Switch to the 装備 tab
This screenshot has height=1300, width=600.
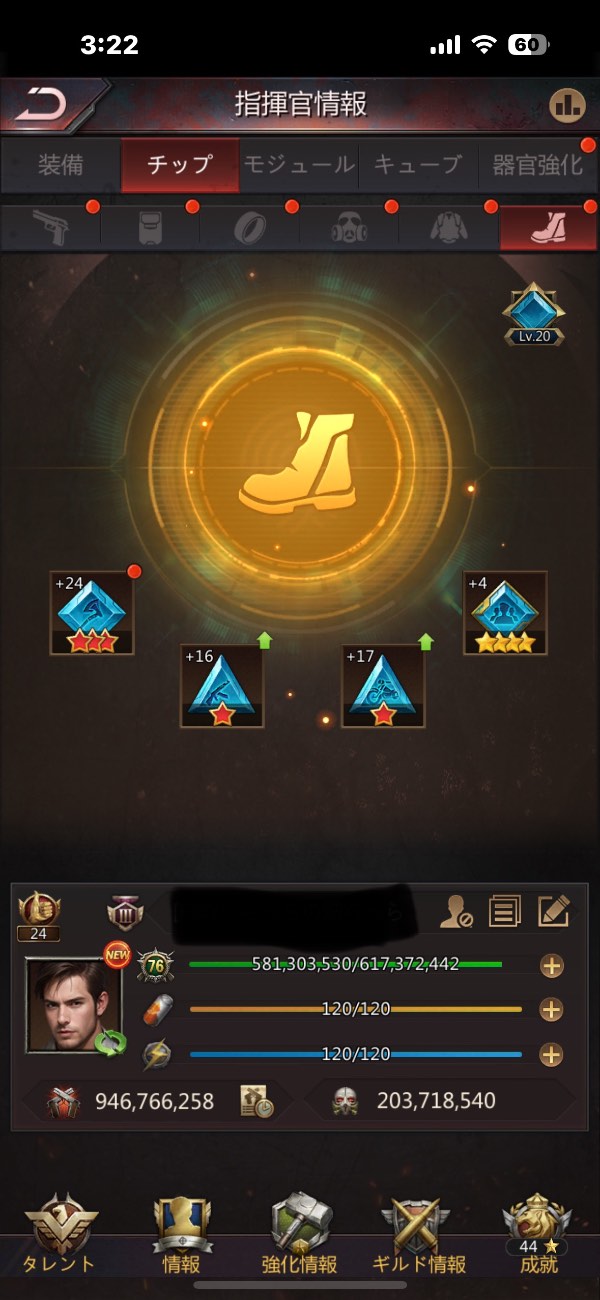pyautogui.click(x=60, y=165)
